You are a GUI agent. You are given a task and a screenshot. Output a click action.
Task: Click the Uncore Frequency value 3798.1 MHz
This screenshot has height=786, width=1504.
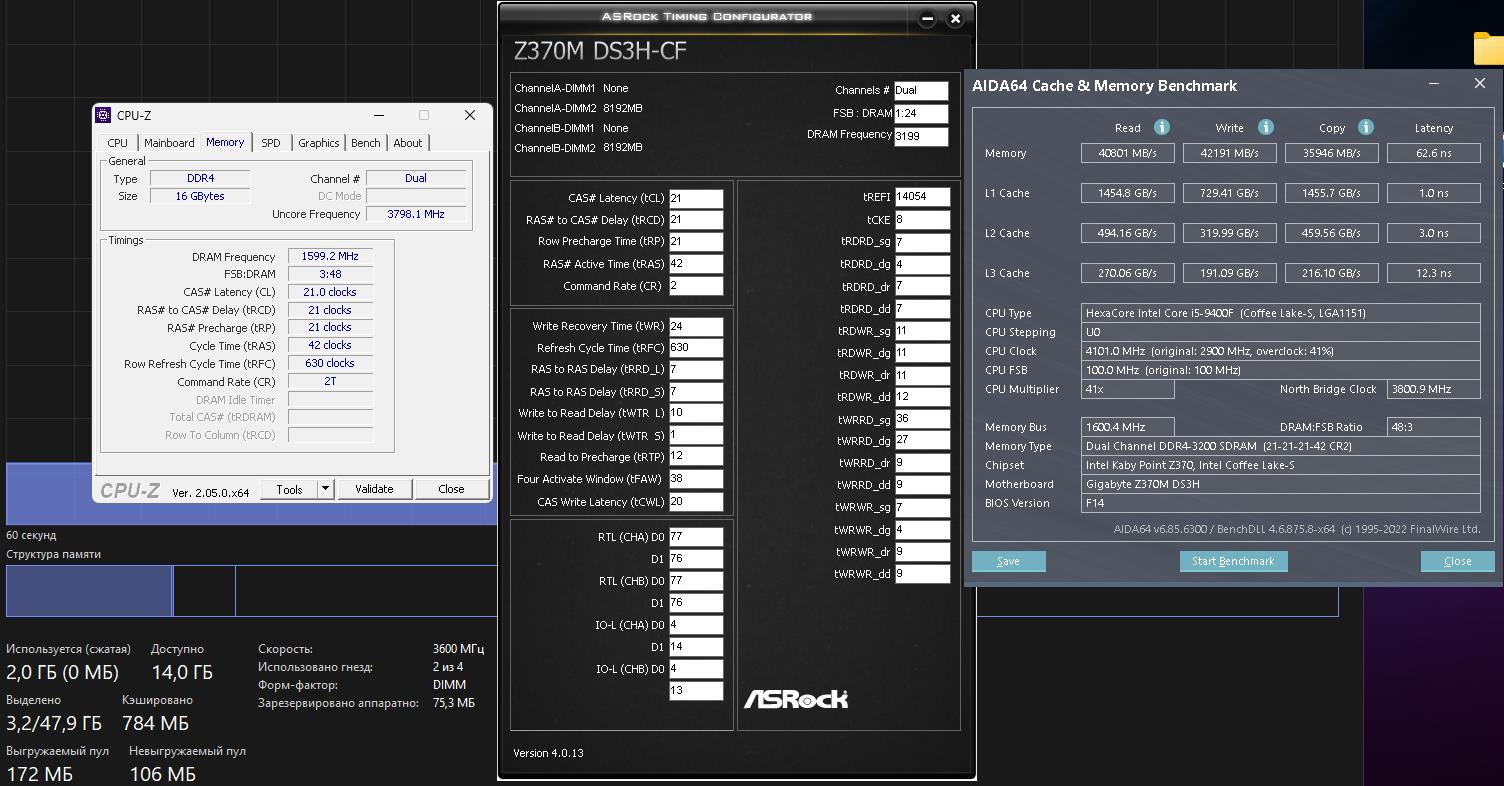416,214
